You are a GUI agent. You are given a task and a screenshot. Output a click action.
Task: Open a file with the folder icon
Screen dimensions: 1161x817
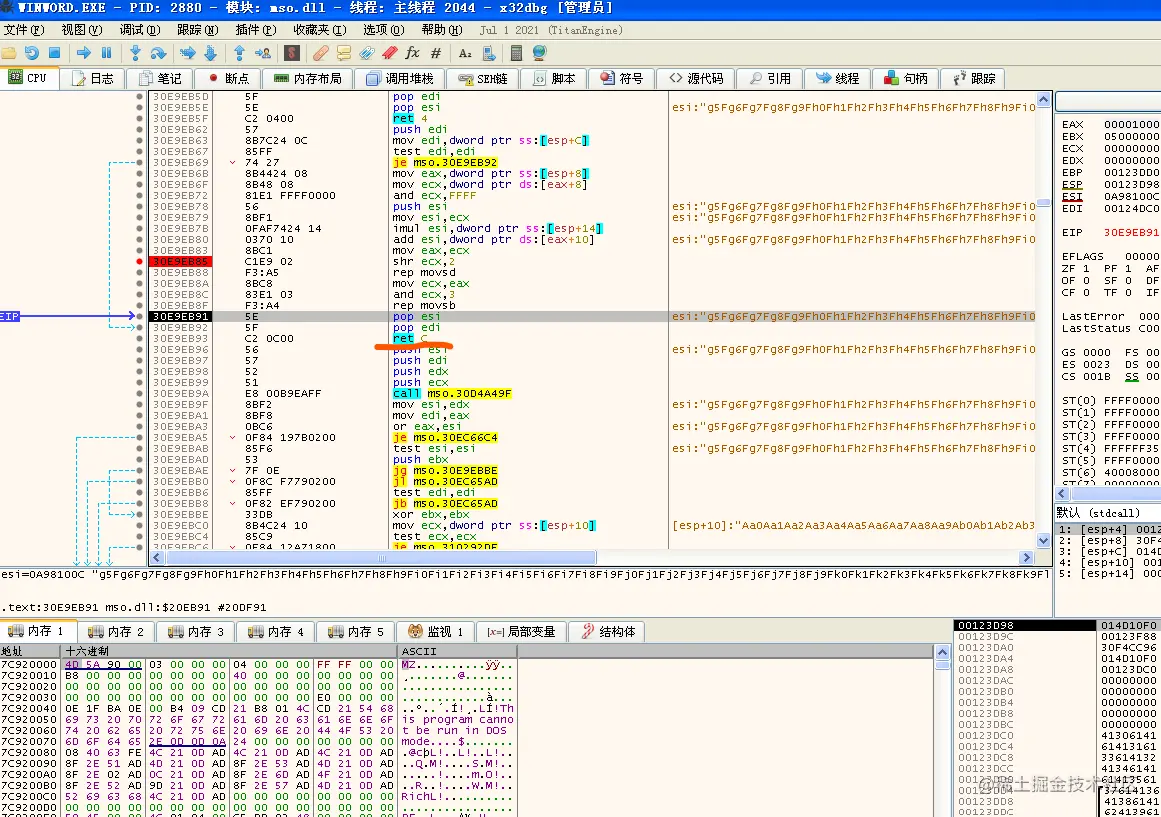click(9, 53)
